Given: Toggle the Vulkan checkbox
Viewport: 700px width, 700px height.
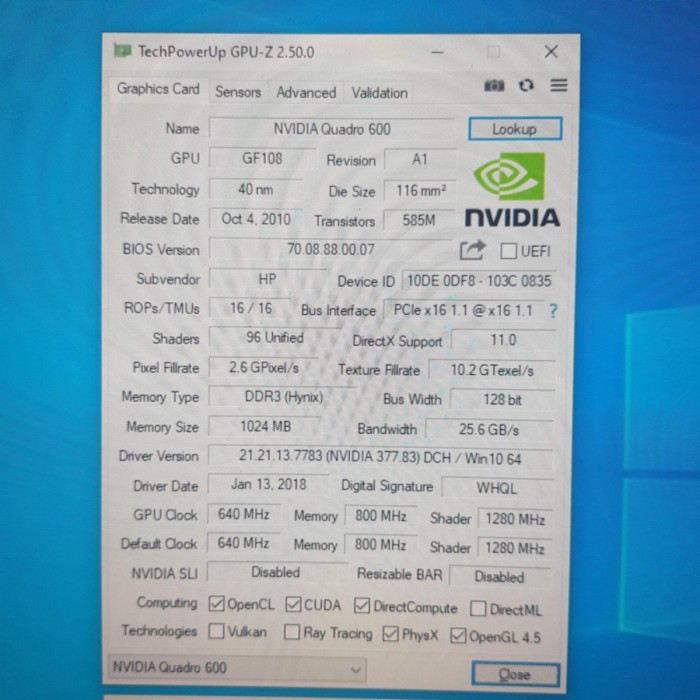Looking at the screenshot, I should pyautogui.click(x=217, y=631).
